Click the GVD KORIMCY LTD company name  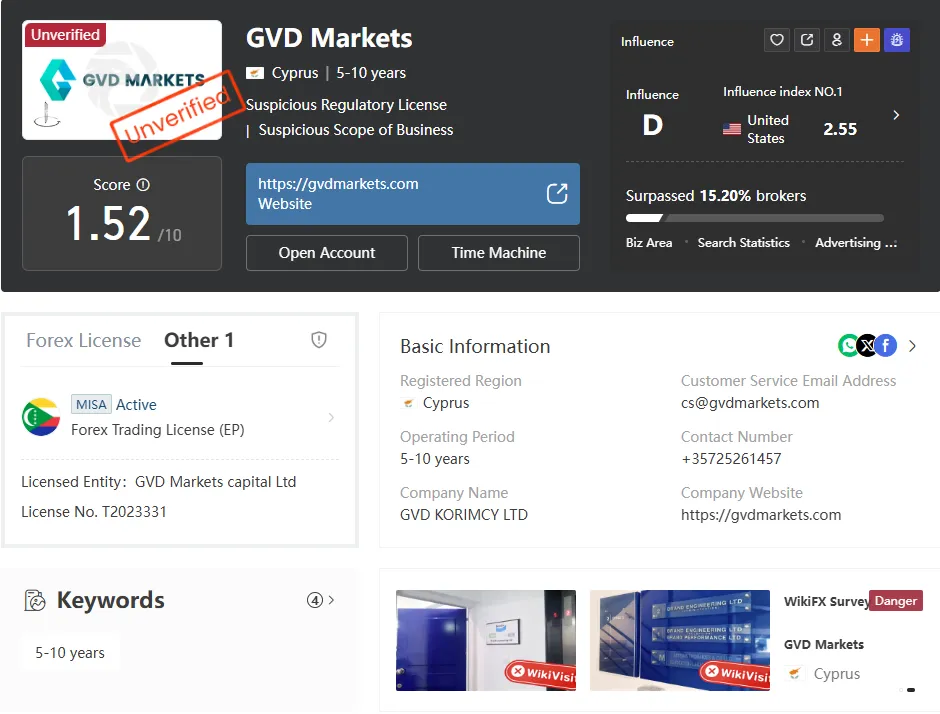[464, 515]
